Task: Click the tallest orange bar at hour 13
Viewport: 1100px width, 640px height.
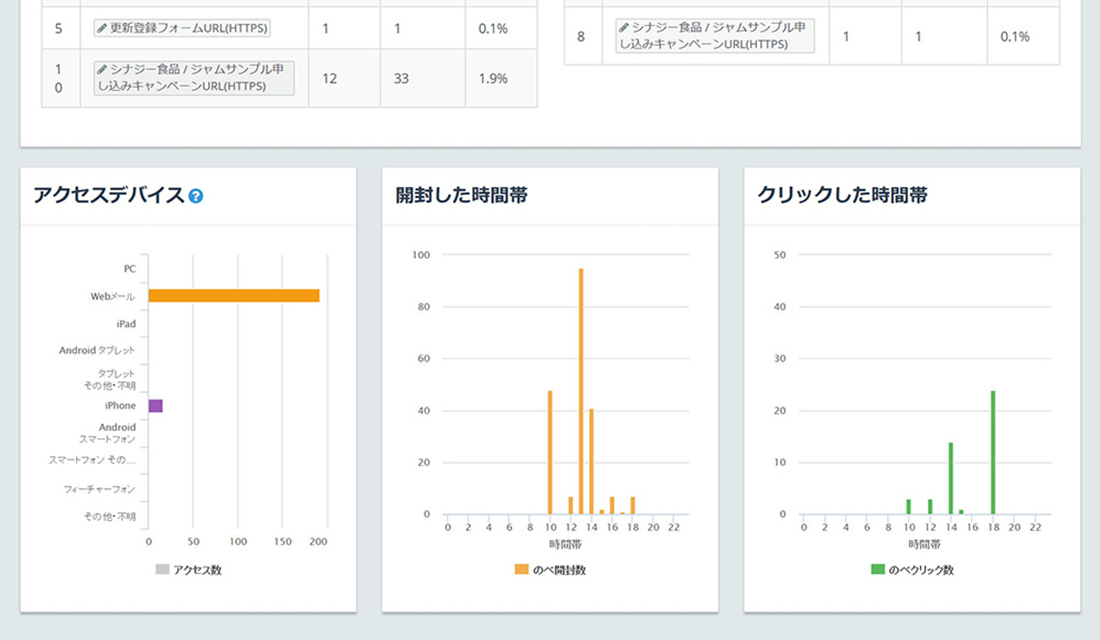Action: 581,392
